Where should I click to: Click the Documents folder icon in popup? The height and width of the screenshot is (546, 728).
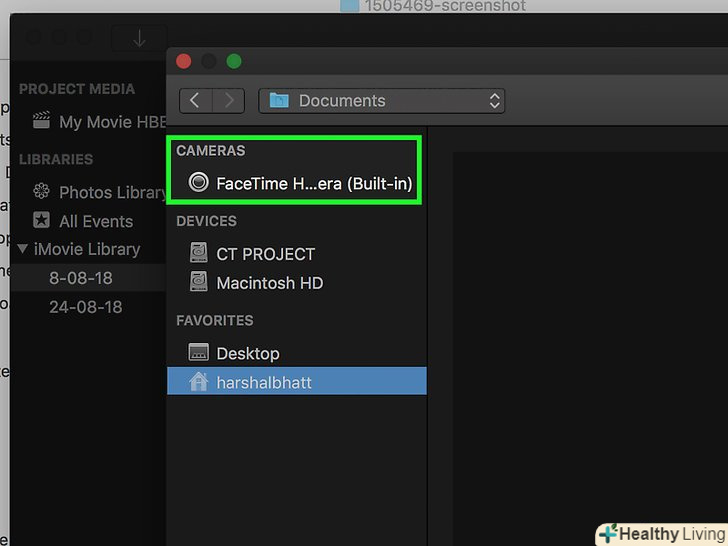click(279, 100)
